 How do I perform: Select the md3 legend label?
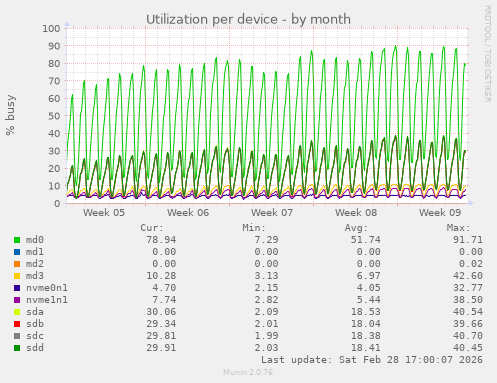tap(35, 276)
